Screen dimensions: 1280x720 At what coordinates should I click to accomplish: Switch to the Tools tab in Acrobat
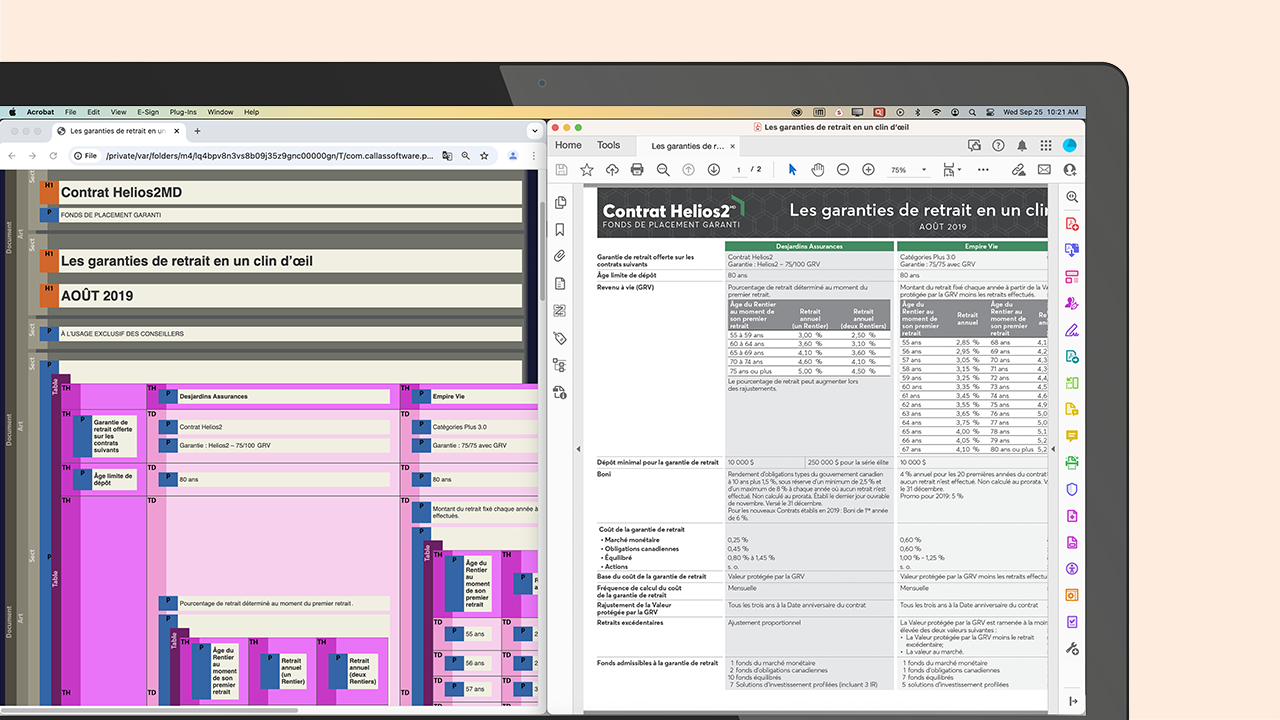point(609,145)
